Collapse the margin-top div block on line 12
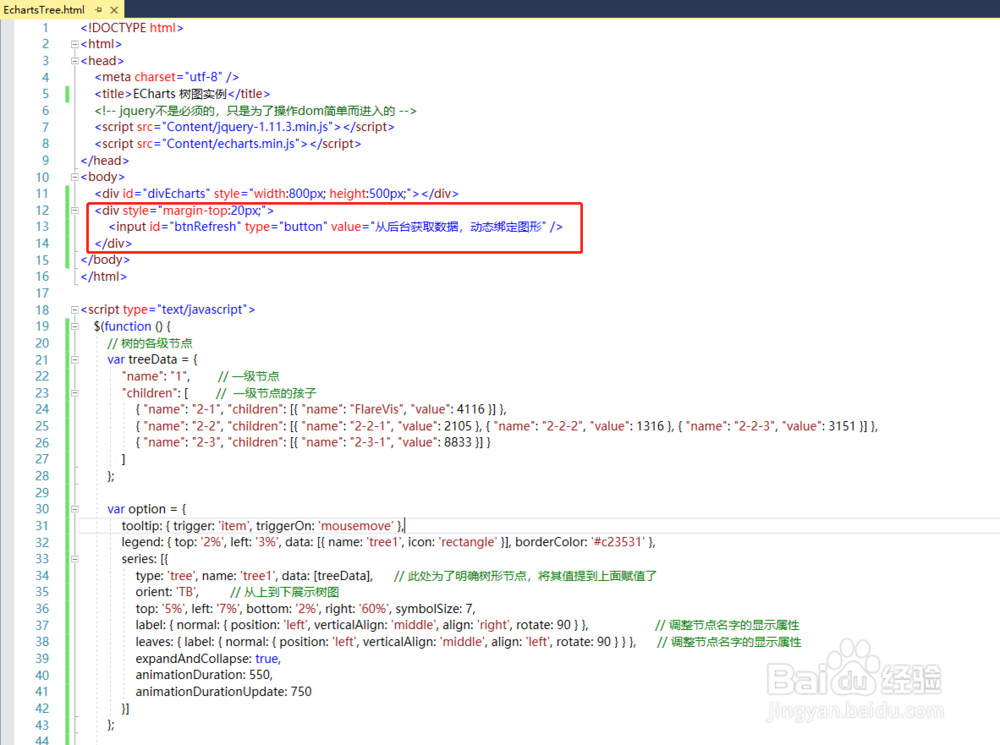The image size is (1000, 745). [x=75, y=210]
